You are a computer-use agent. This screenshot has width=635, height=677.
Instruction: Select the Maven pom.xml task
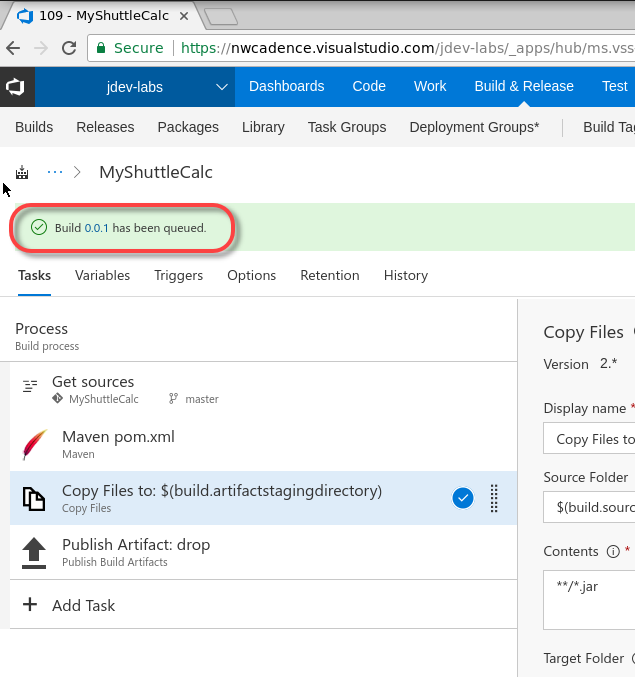pyautogui.click(x=263, y=444)
